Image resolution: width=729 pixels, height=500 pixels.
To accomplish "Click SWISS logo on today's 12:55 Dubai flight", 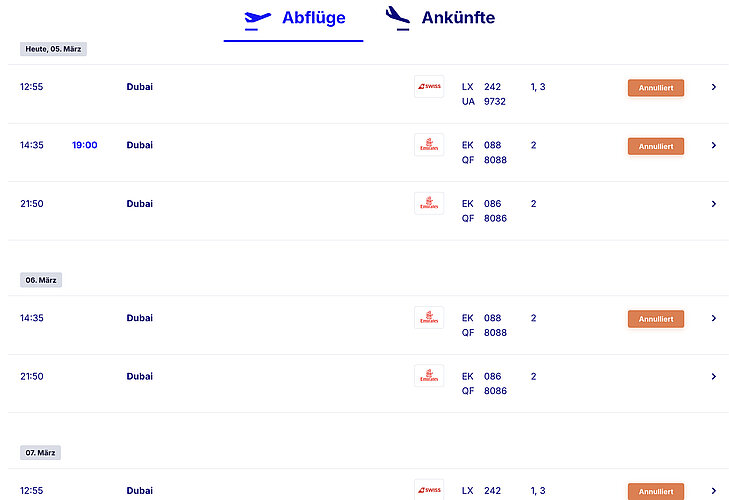I will pyautogui.click(x=429, y=87).
